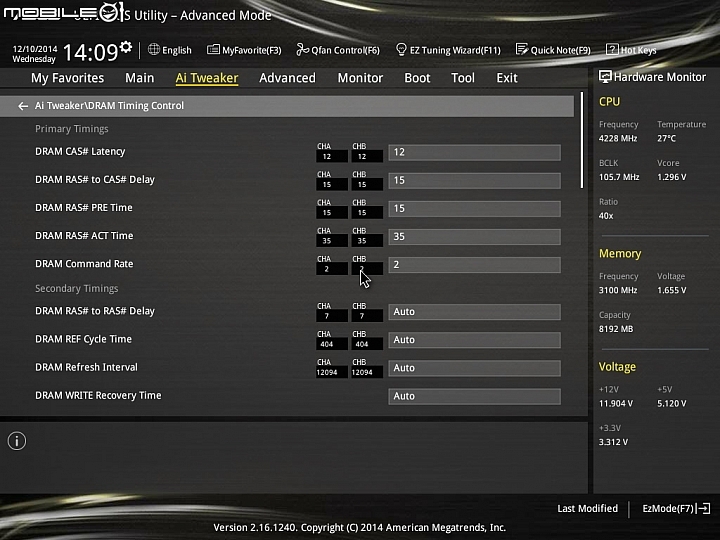Edit DRAM RAS# PRE Time field
The height and width of the screenshot is (540, 720).
tap(474, 208)
